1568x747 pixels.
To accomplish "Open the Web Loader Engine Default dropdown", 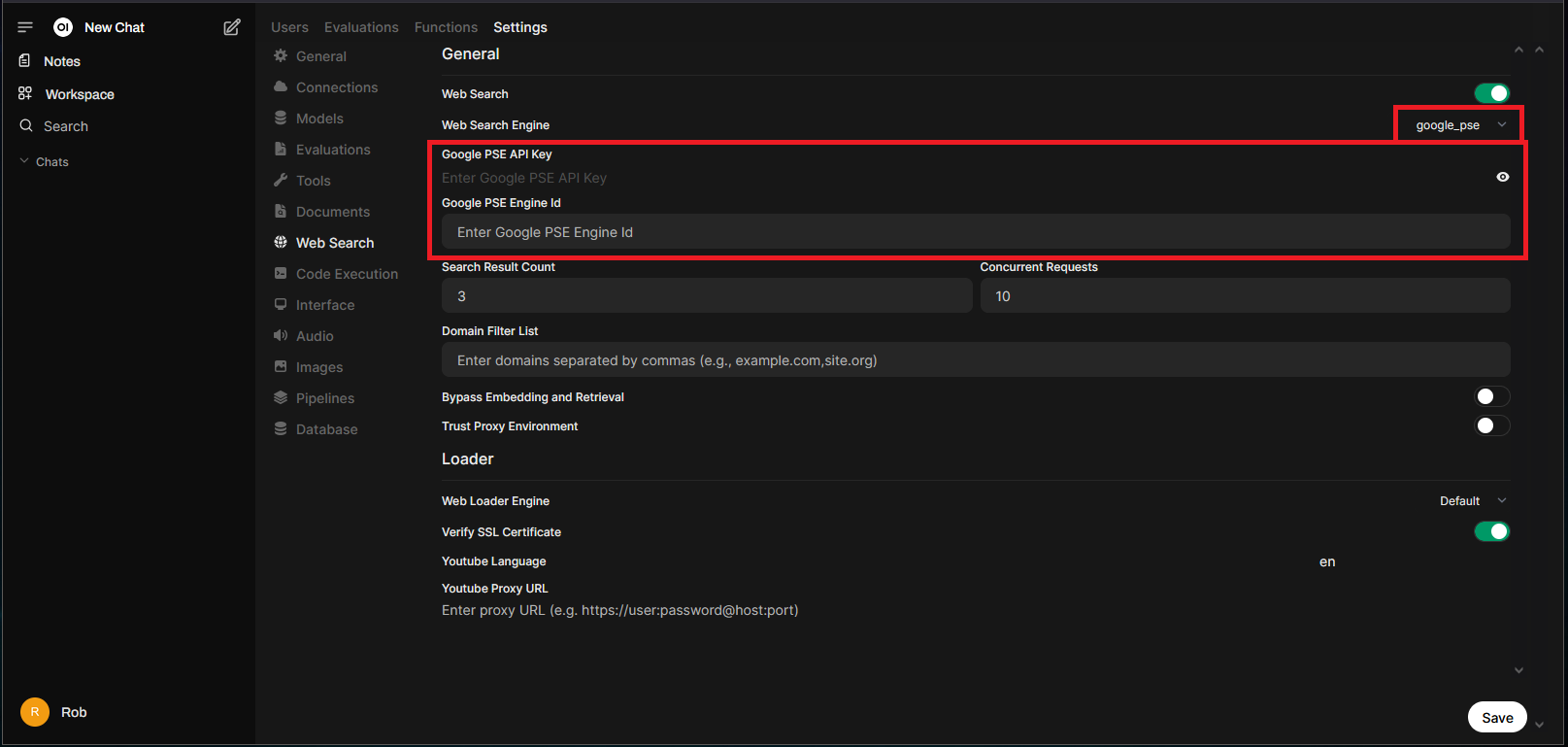I will 1472,501.
